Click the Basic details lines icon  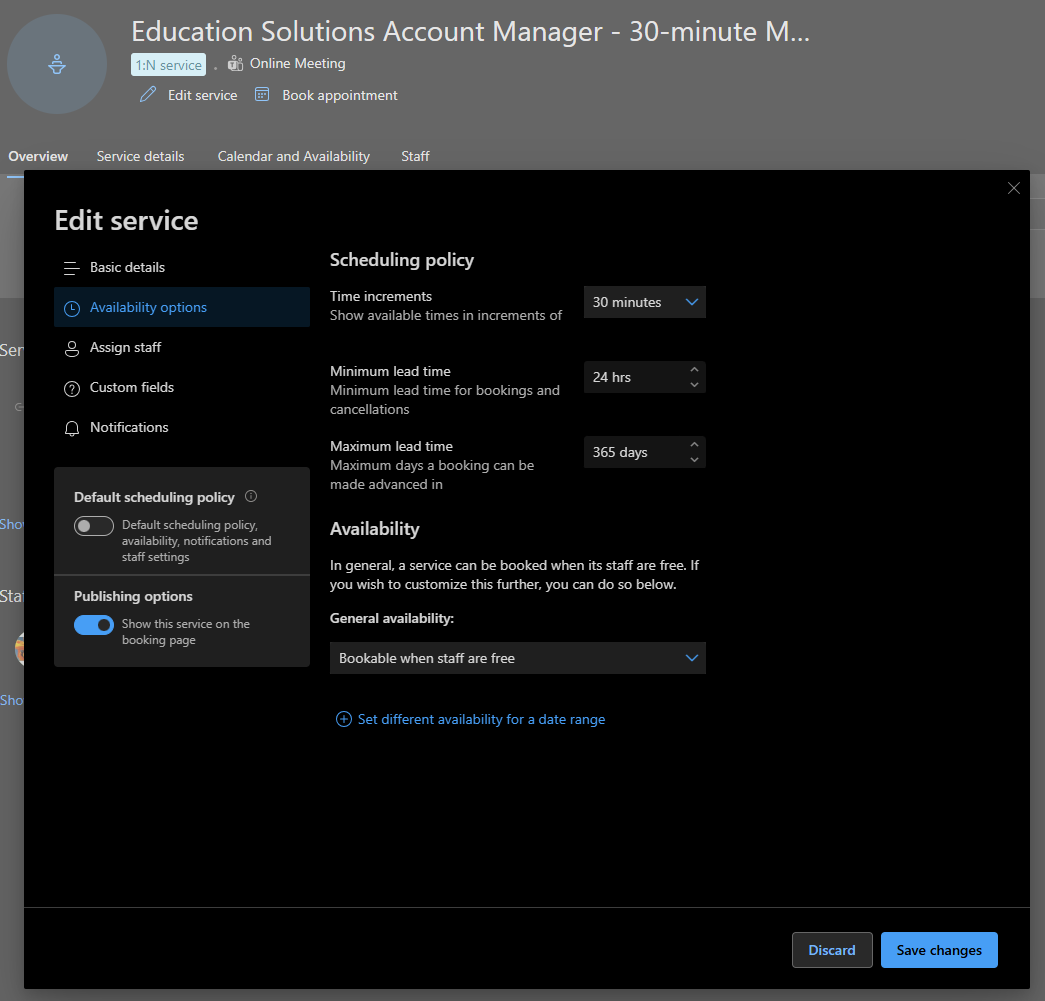click(71, 268)
